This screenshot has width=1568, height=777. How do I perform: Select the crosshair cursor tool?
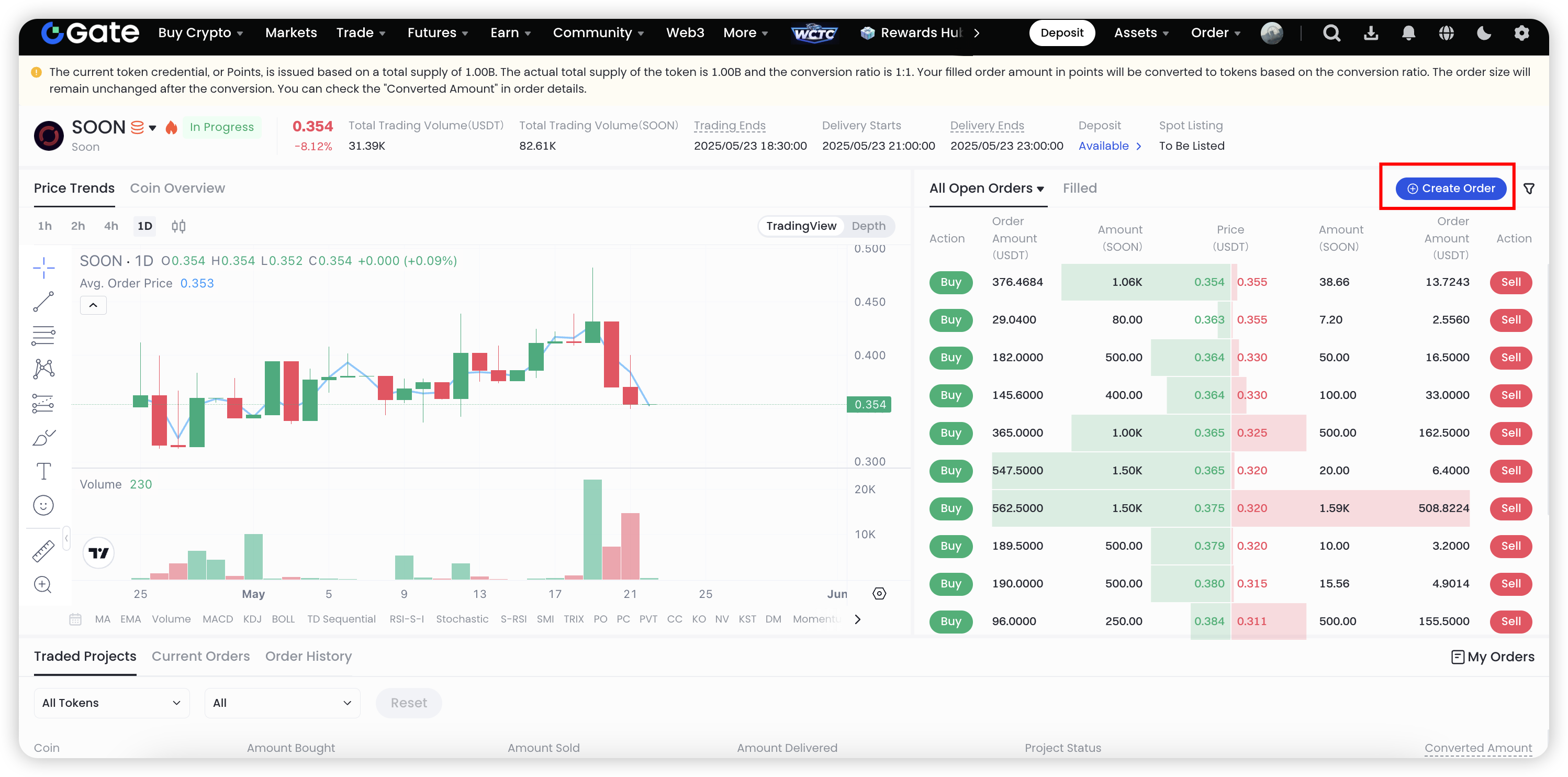coord(44,268)
